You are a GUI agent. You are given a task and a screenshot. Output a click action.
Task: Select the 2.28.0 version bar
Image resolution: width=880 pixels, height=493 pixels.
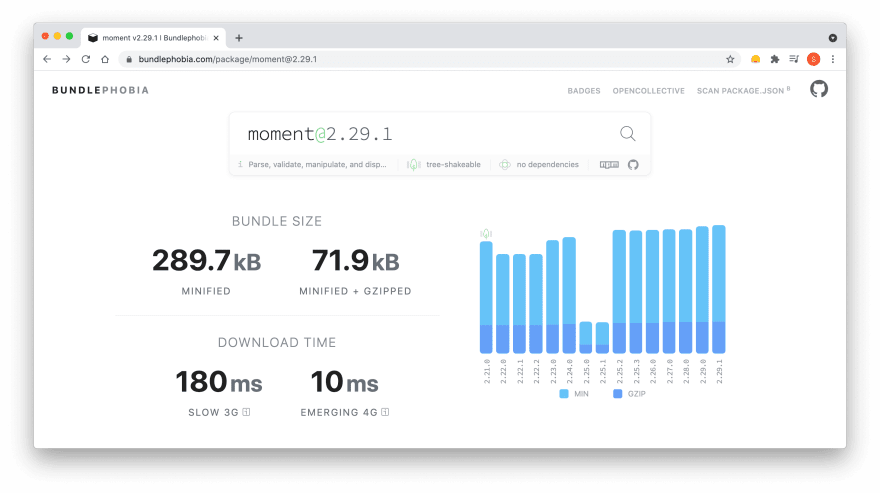click(685, 291)
